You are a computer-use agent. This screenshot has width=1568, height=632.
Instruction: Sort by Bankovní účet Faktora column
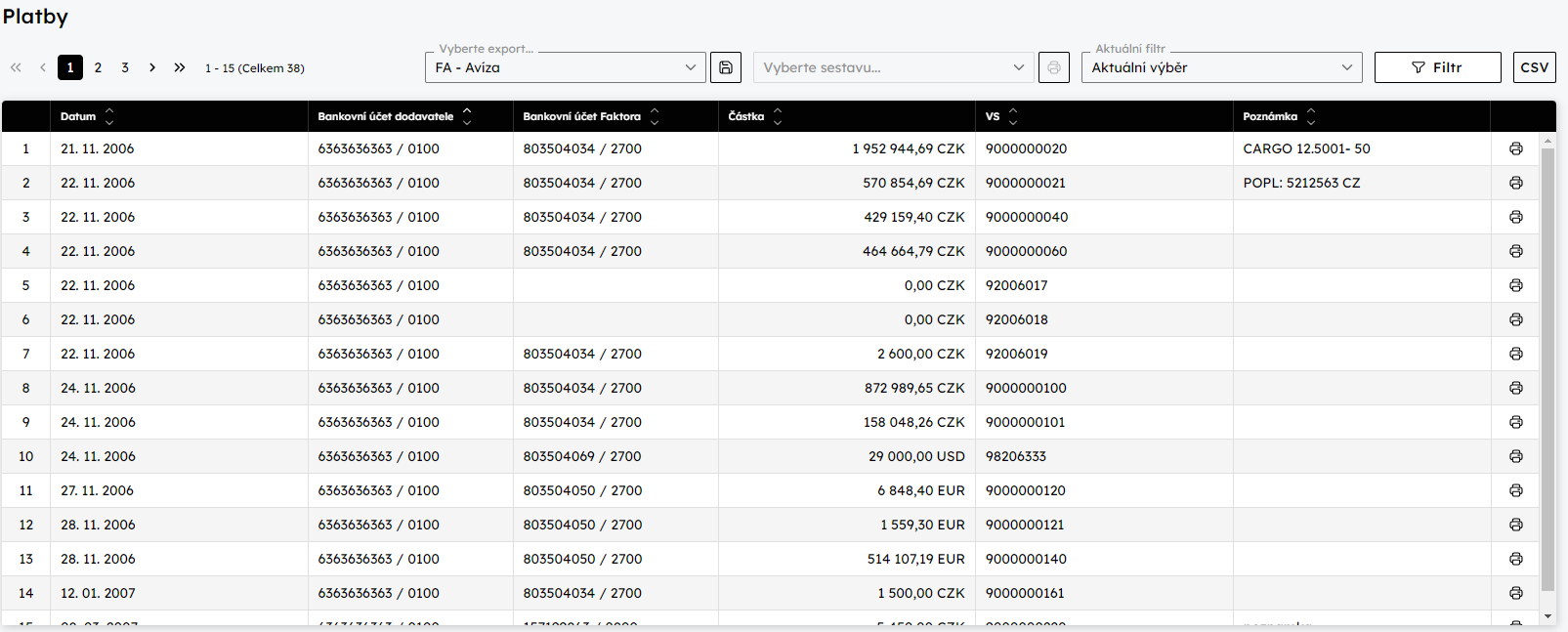point(655,116)
